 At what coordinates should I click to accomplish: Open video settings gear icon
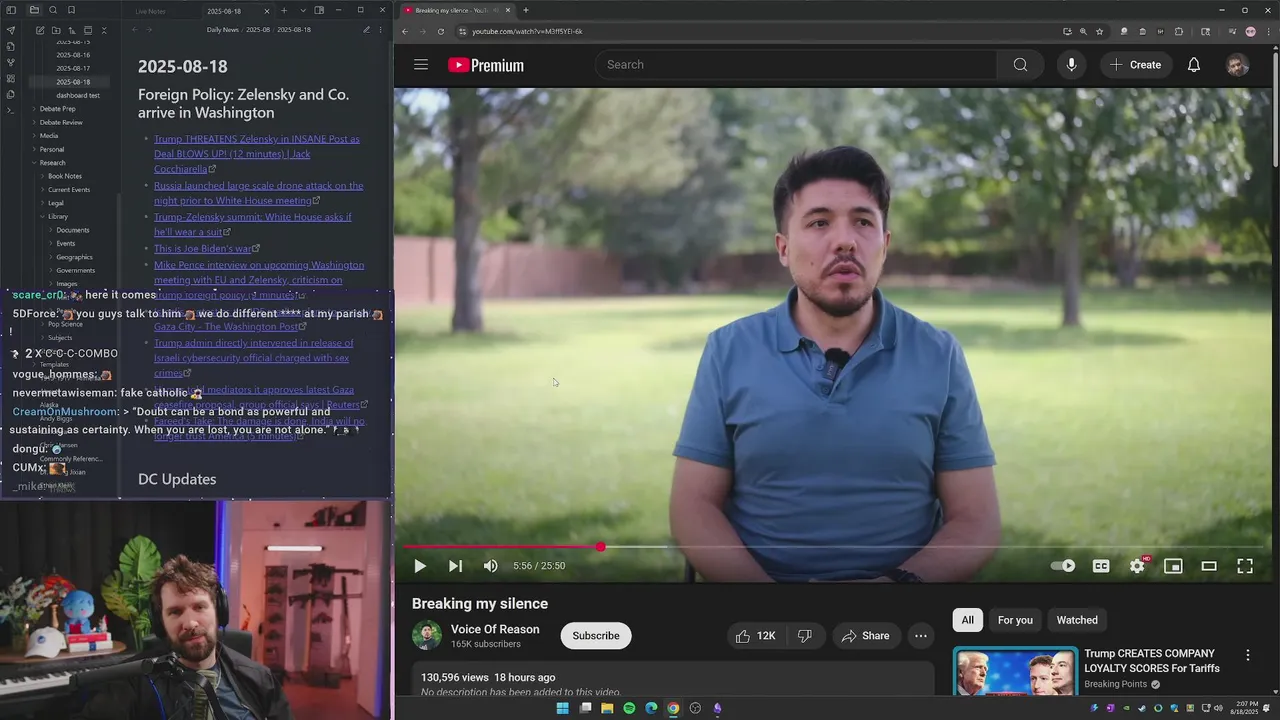[1137, 566]
